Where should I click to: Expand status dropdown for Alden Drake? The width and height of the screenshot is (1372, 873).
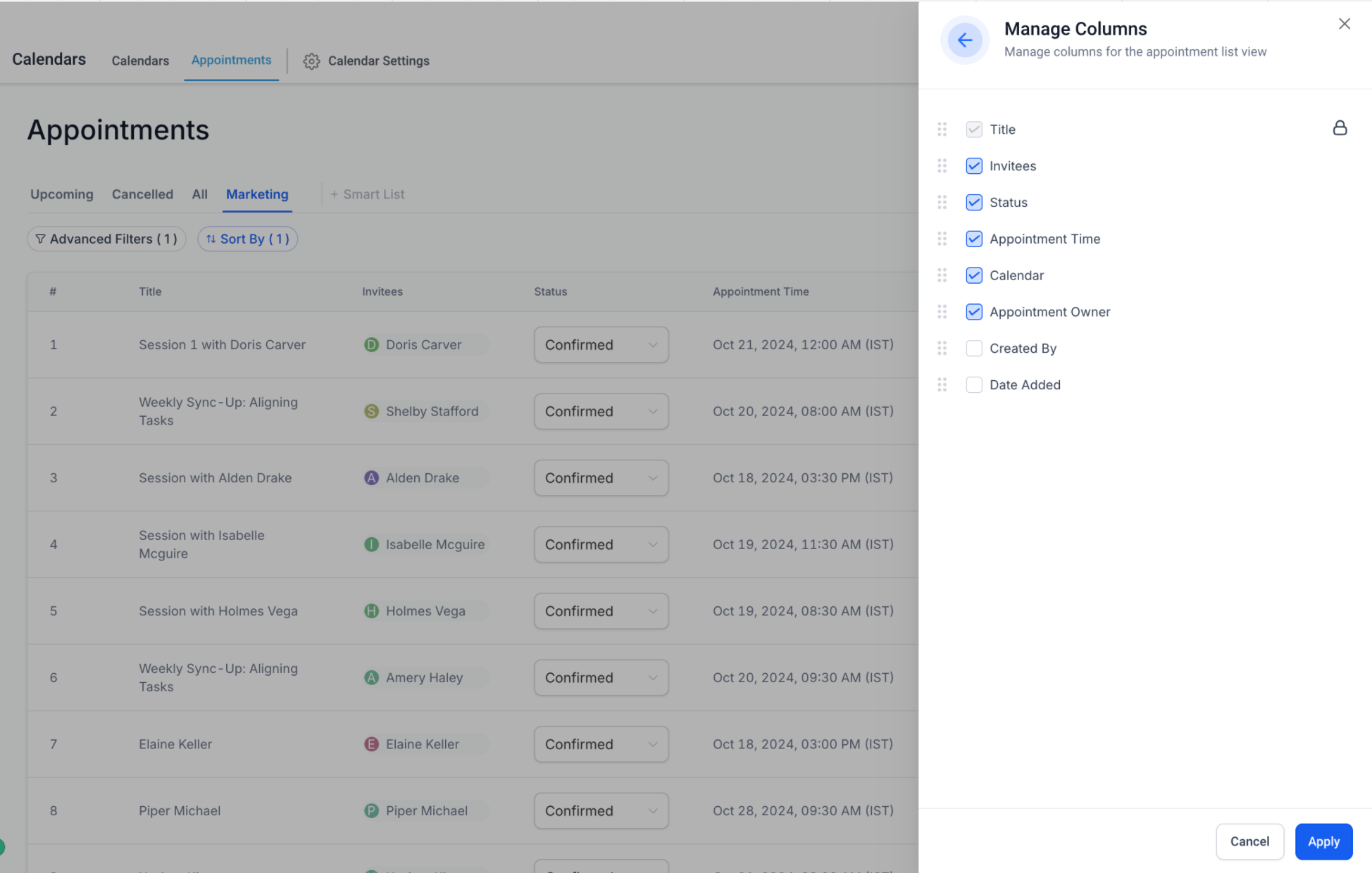tap(601, 478)
